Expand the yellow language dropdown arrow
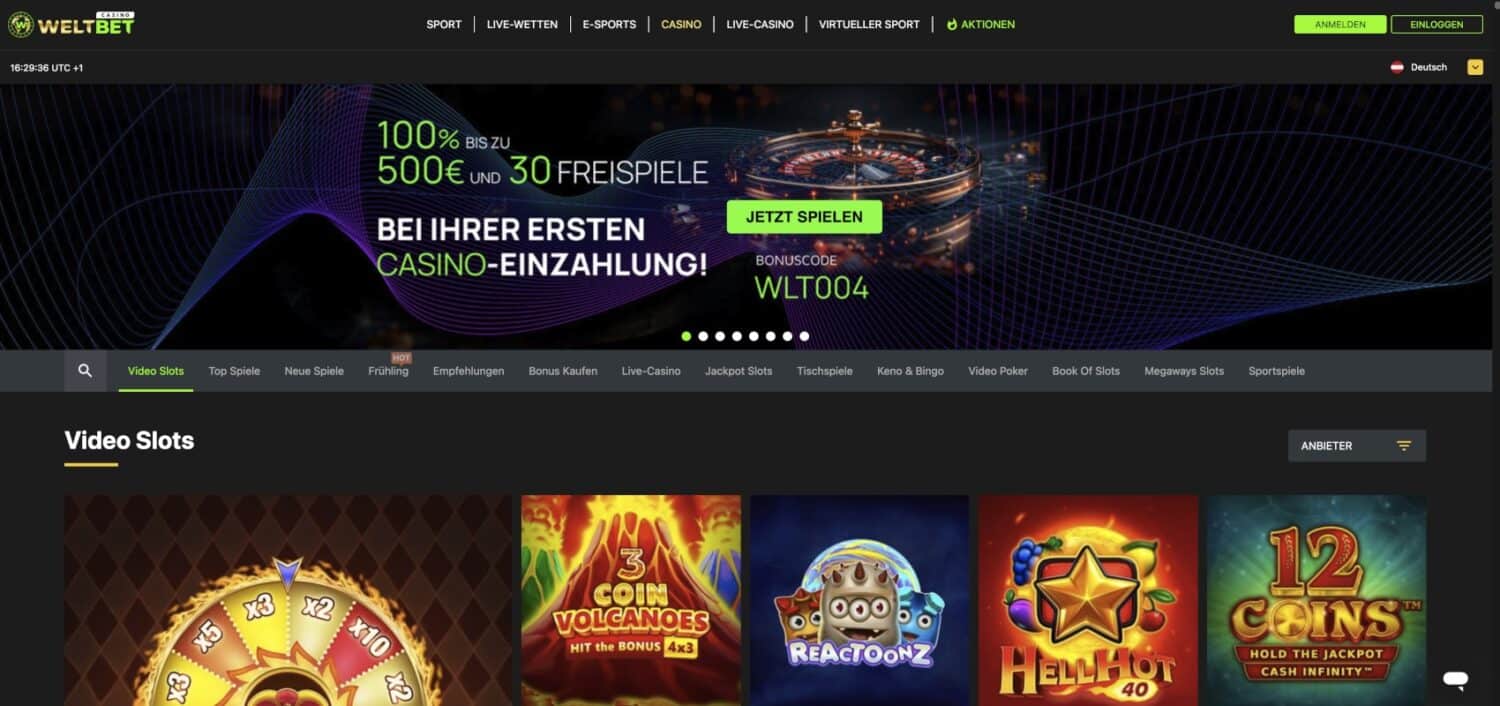This screenshot has width=1500, height=706. point(1475,67)
